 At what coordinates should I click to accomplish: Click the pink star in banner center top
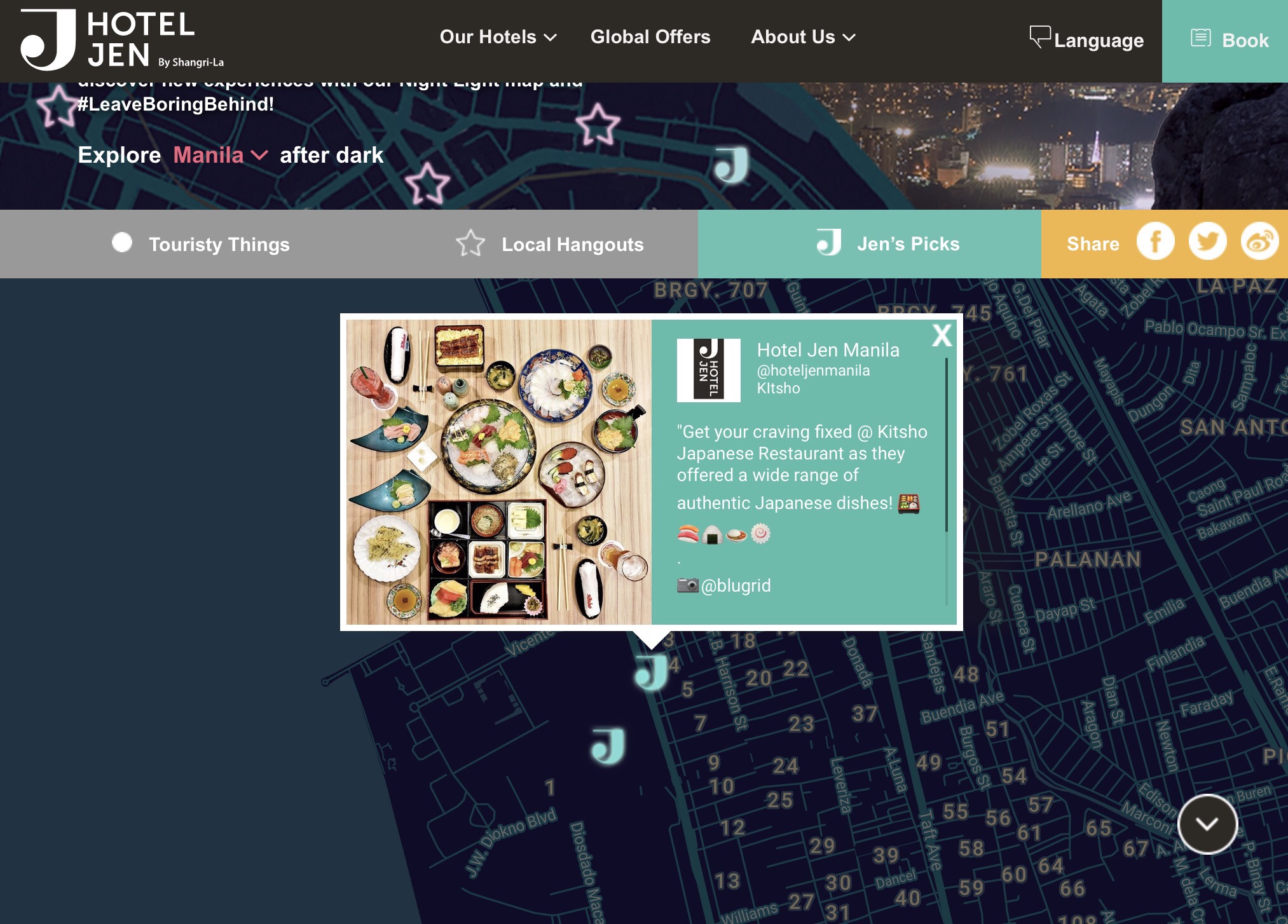[598, 124]
